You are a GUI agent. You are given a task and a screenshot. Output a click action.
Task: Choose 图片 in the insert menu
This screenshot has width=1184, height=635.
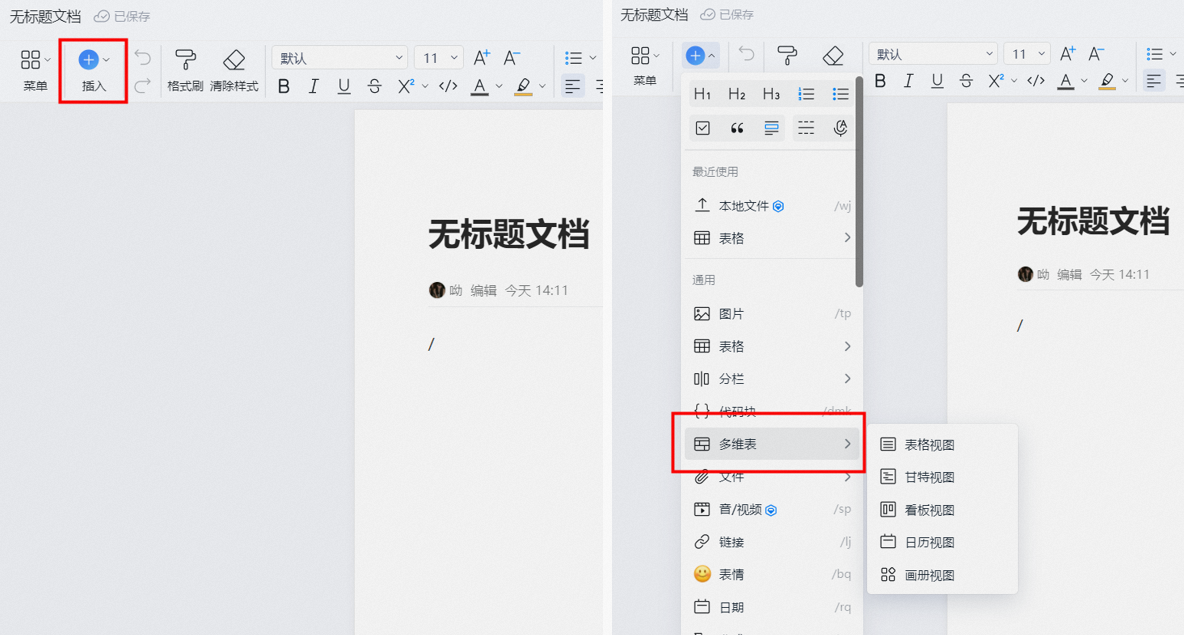pyautogui.click(x=772, y=314)
